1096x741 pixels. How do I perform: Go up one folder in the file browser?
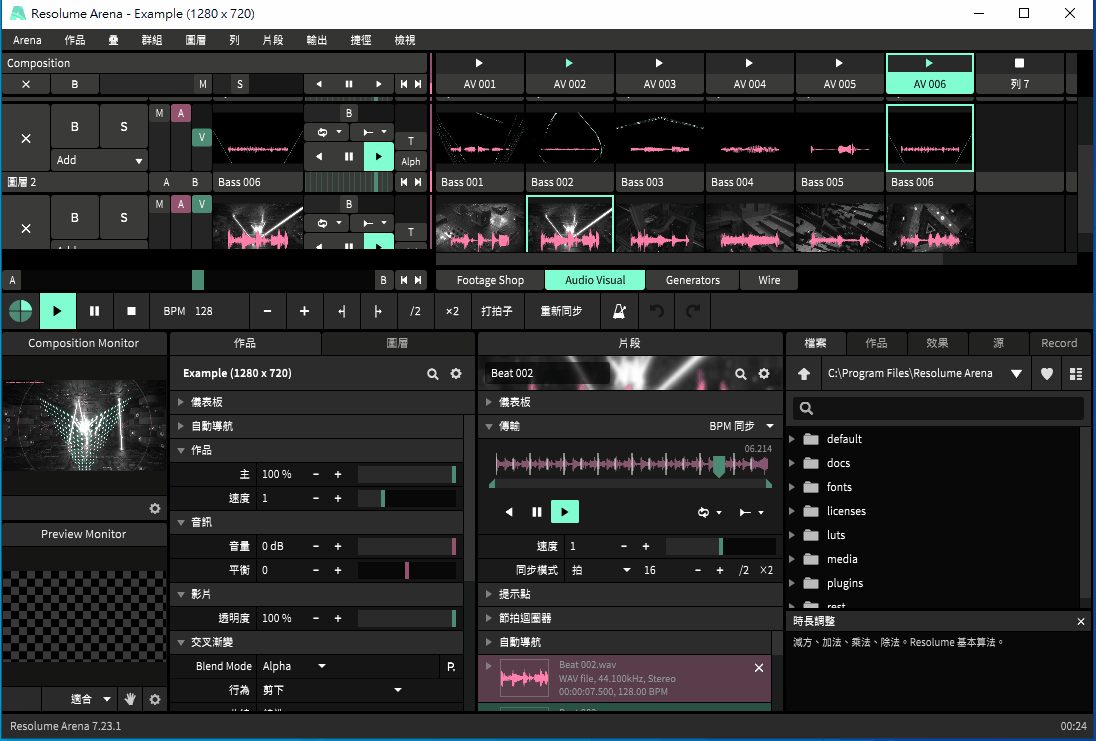coord(804,374)
